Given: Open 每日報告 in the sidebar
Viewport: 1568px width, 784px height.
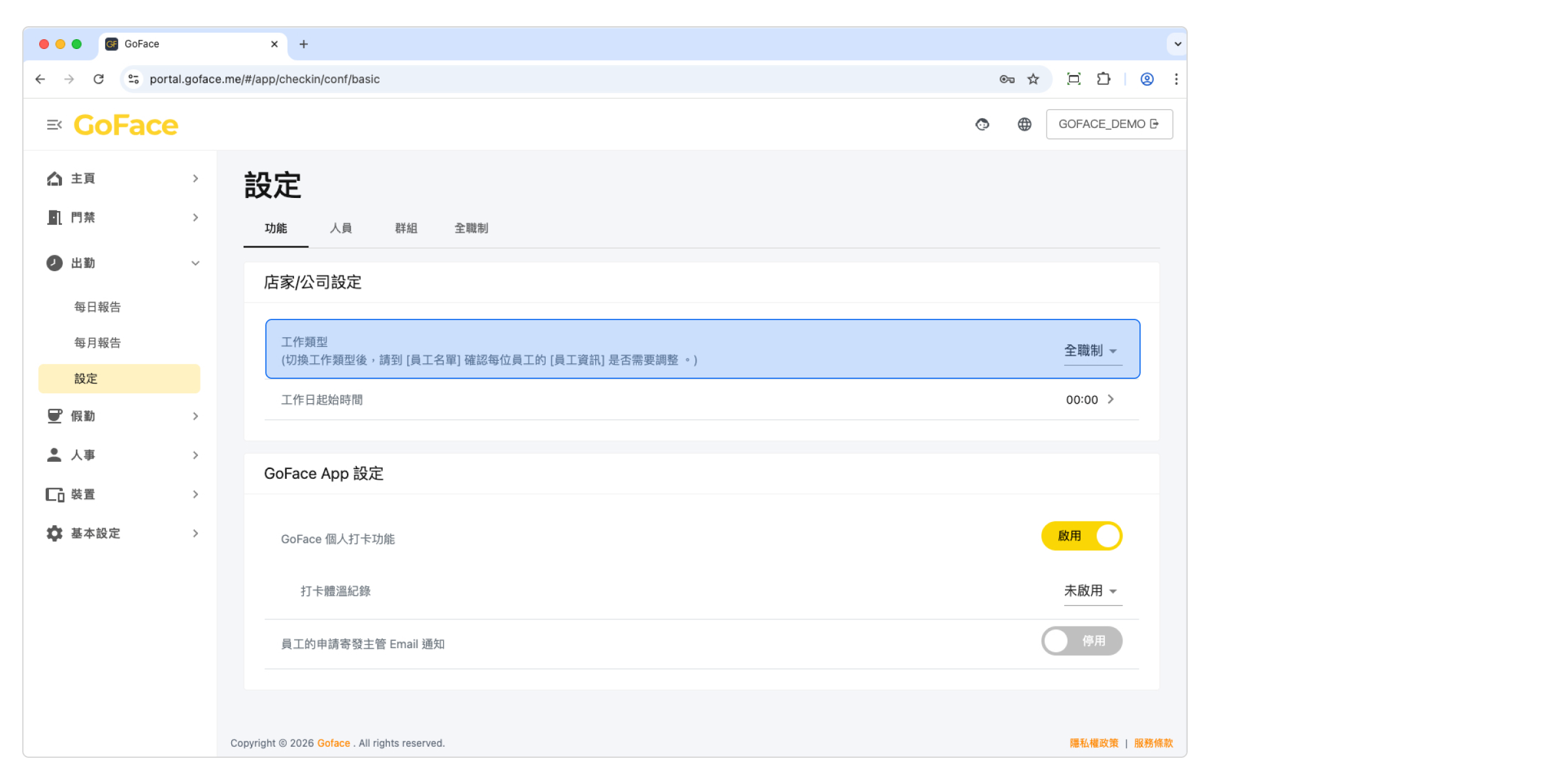Looking at the screenshot, I should tap(97, 307).
